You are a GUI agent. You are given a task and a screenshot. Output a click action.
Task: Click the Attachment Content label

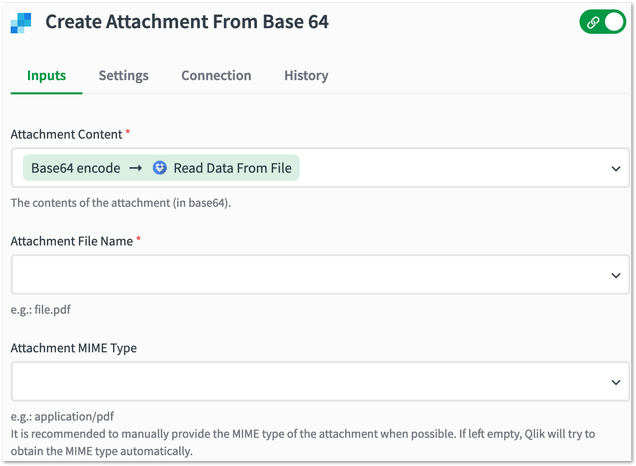tap(66, 134)
